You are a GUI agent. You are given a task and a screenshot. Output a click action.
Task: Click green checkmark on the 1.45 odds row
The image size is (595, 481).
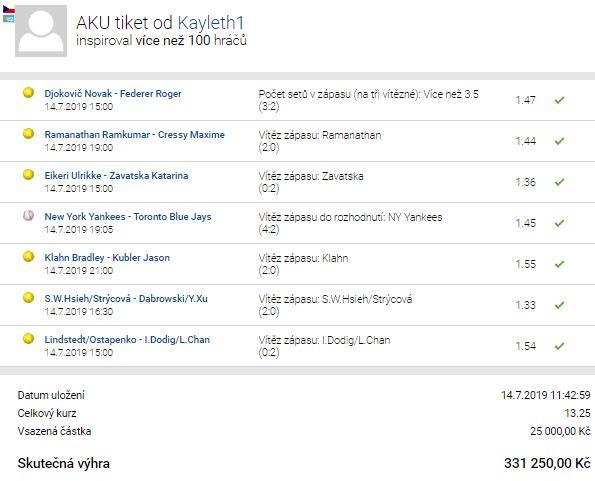(559, 223)
